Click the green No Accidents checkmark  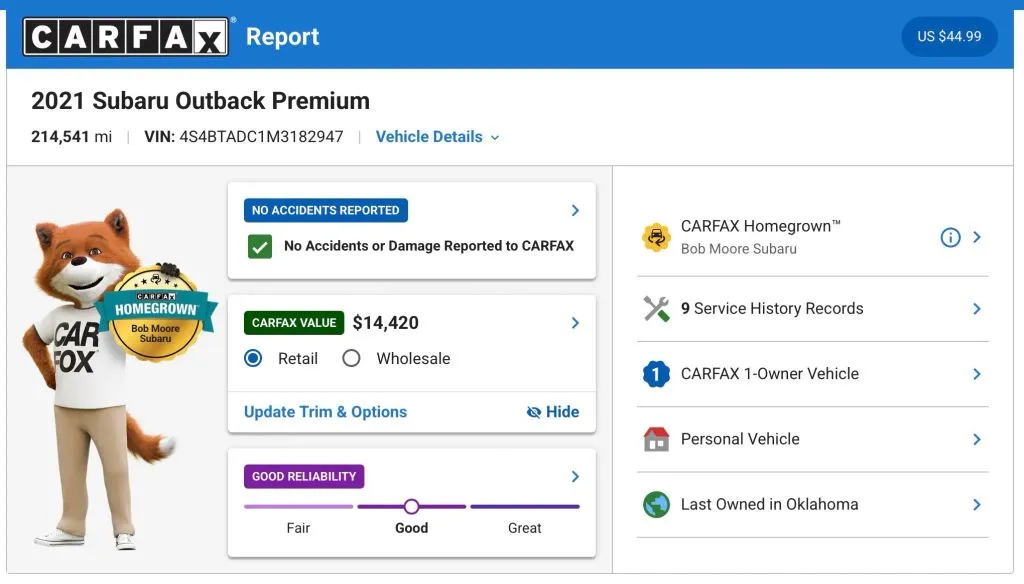click(260, 247)
